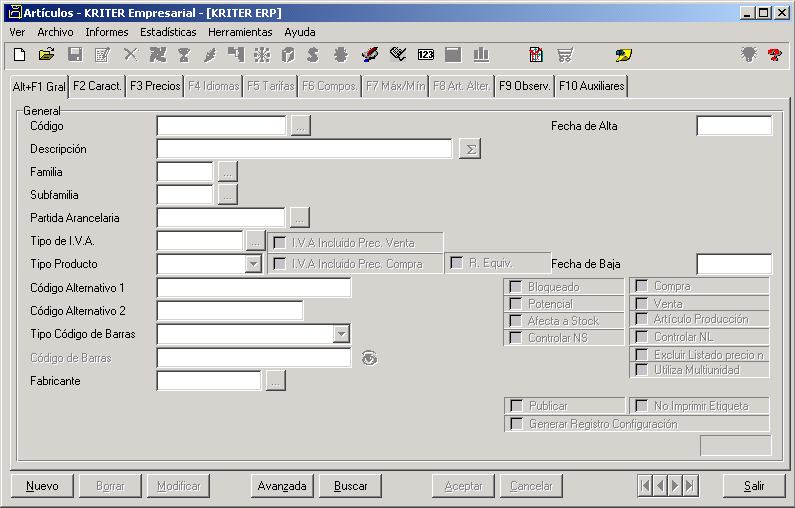Open Partida Arancelaria lookup ellipsis button
Viewport: 795px width, 508px height.
pyautogui.click(x=300, y=217)
